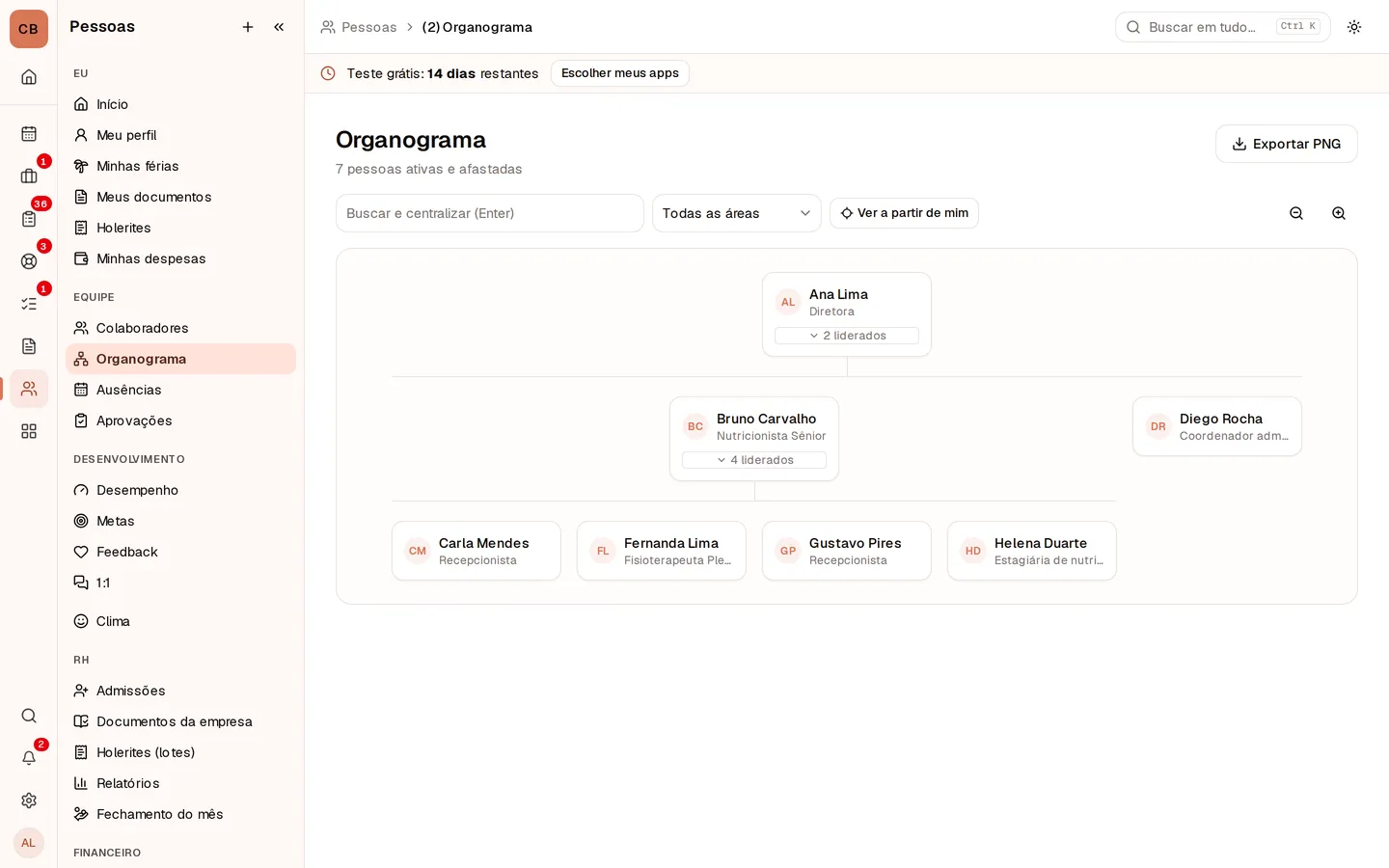The height and width of the screenshot is (868, 1389).
Task: Click the Buscar em tudo global search box
Action: click(x=1223, y=27)
